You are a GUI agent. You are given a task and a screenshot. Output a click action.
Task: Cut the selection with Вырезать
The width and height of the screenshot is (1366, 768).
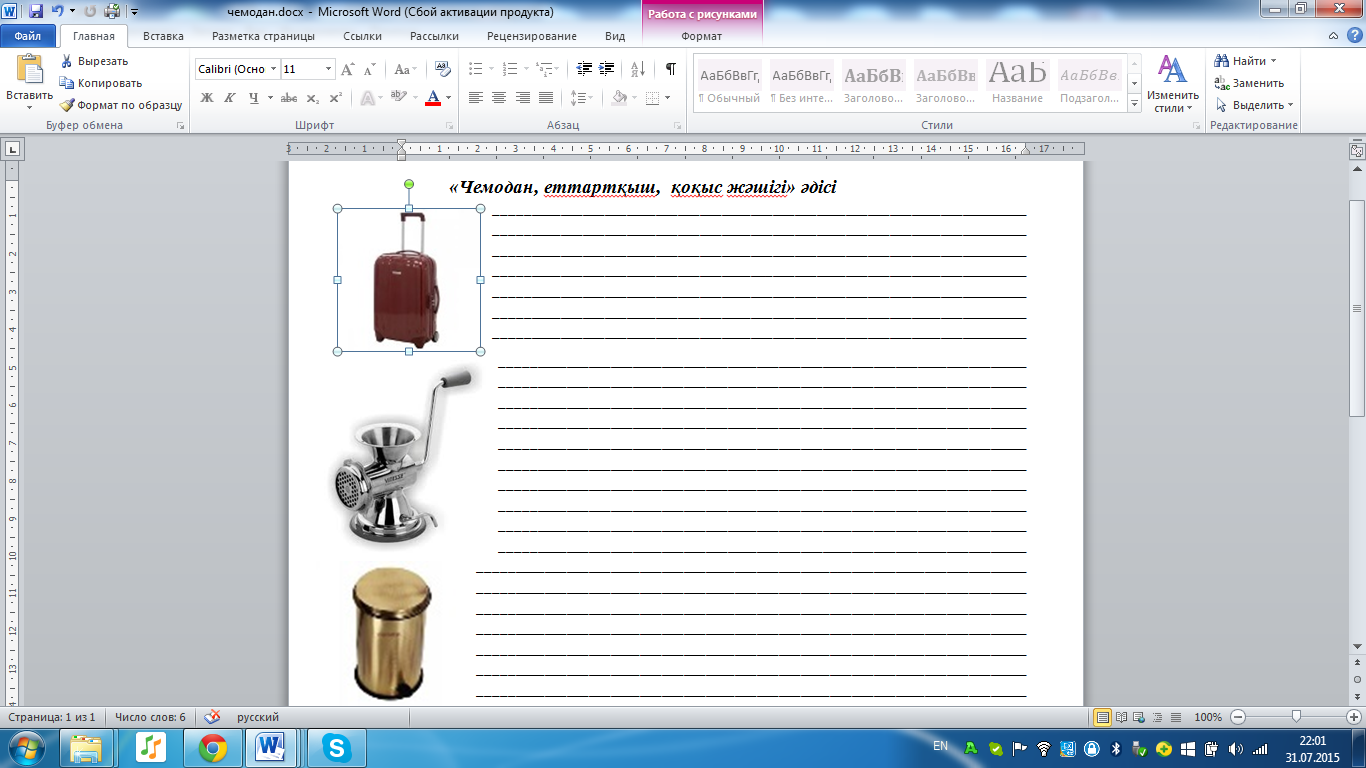coord(95,61)
